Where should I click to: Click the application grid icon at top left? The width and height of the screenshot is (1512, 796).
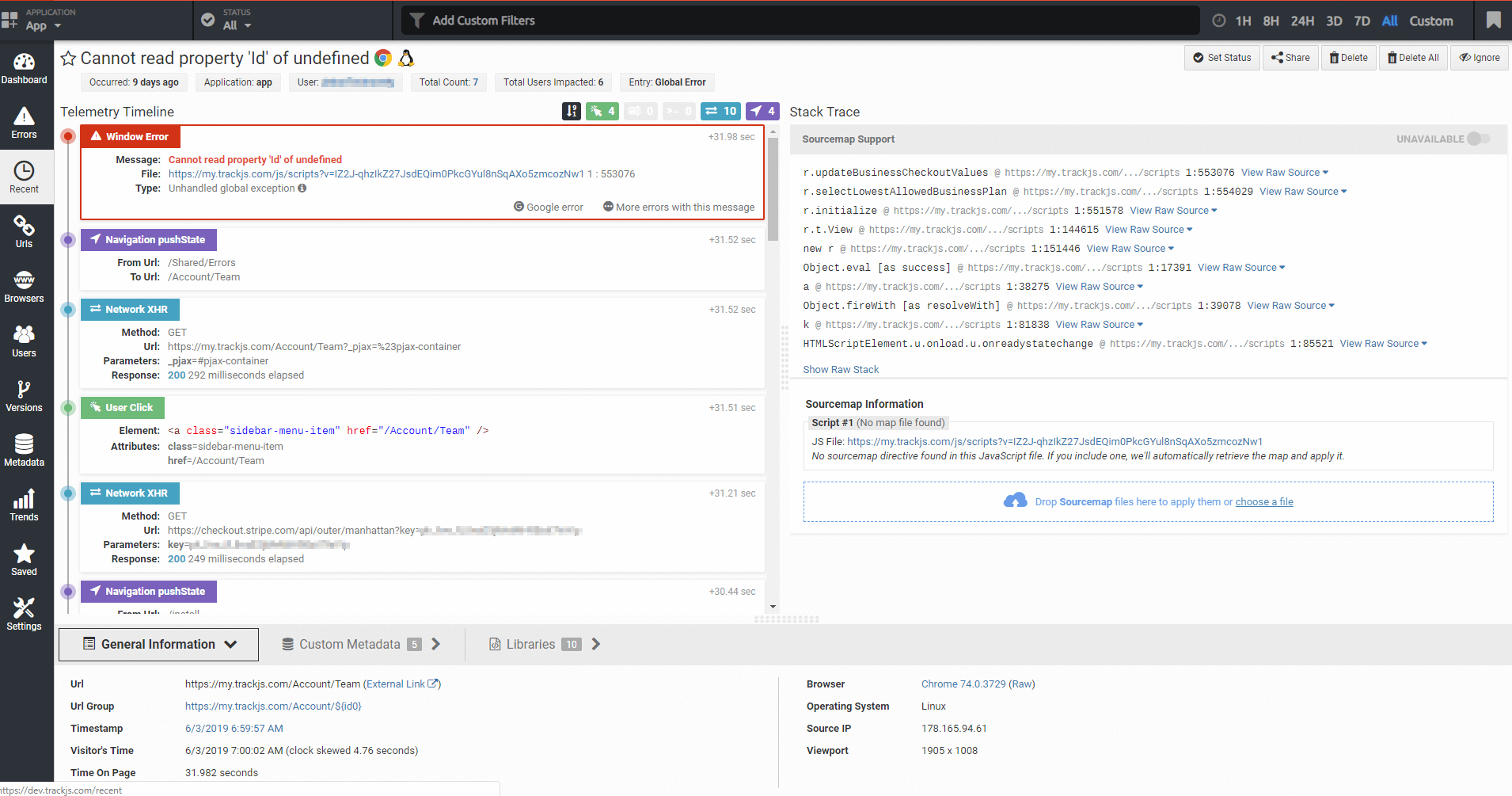click(9, 20)
